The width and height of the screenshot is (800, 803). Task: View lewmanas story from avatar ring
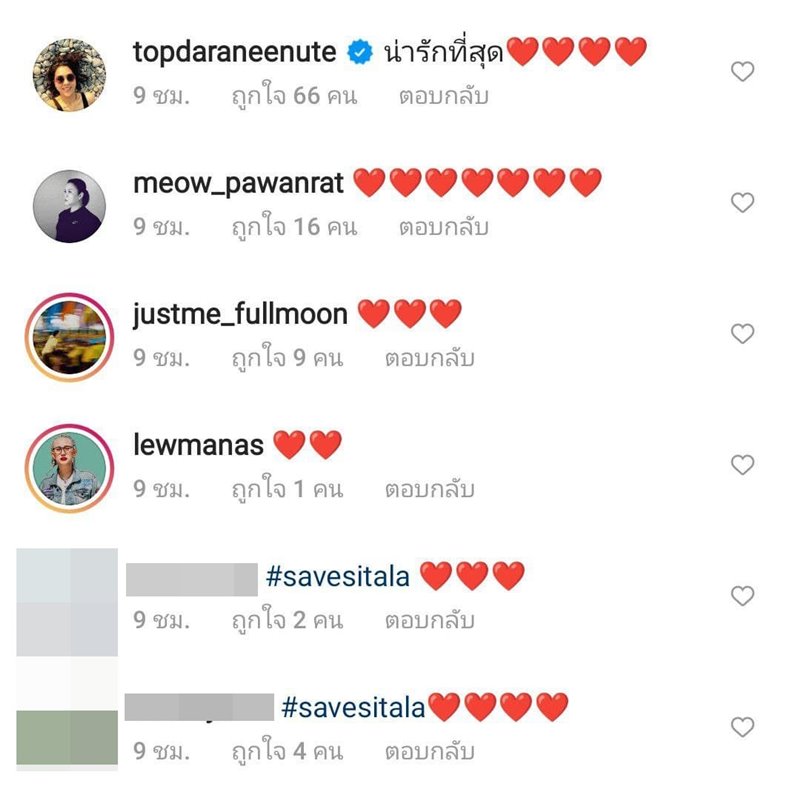69,468
